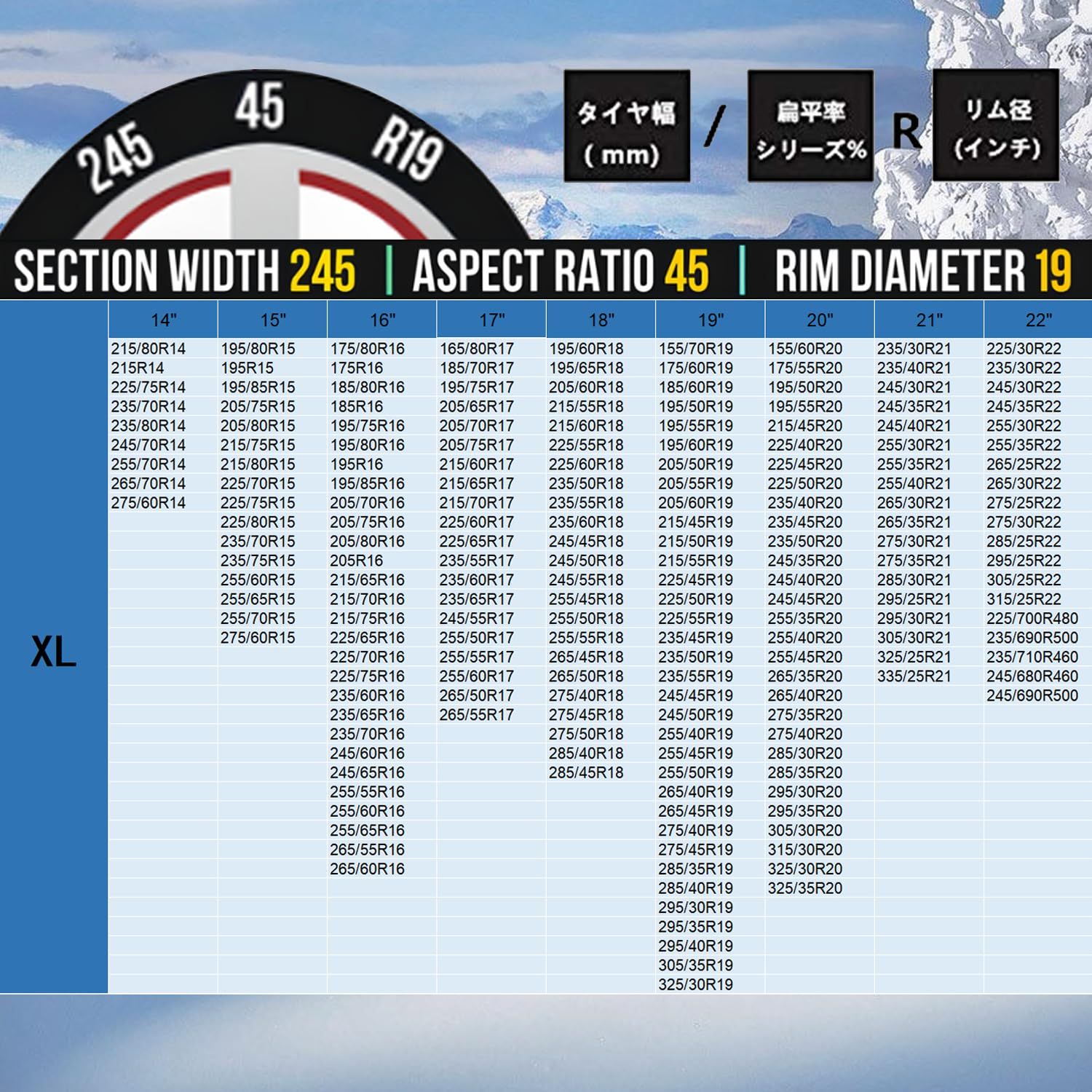Click the リム径 (インチ) box
Image resolution: width=1092 pixels, height=1092 pixels.
coord(996,126)
